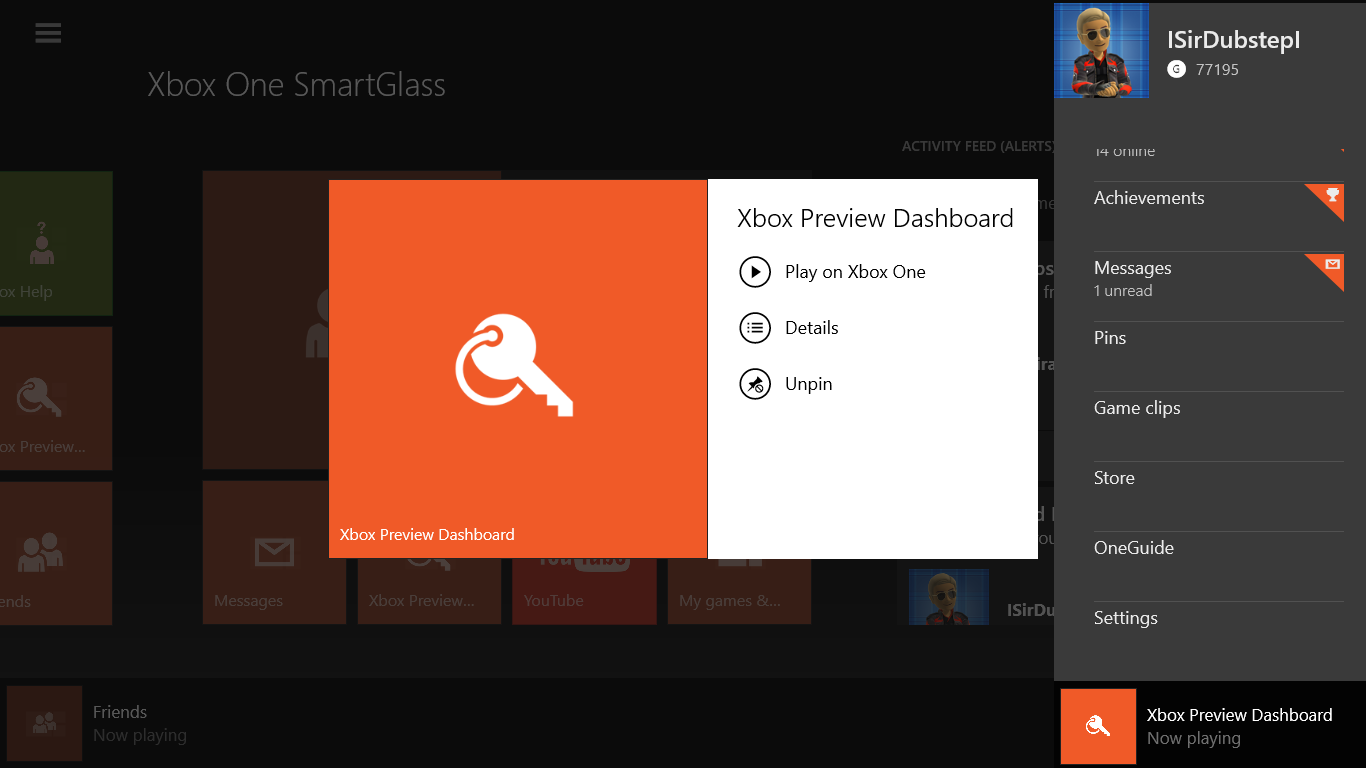
Task: Click the Unpin pin icon
Action: [x=755, y=384]
